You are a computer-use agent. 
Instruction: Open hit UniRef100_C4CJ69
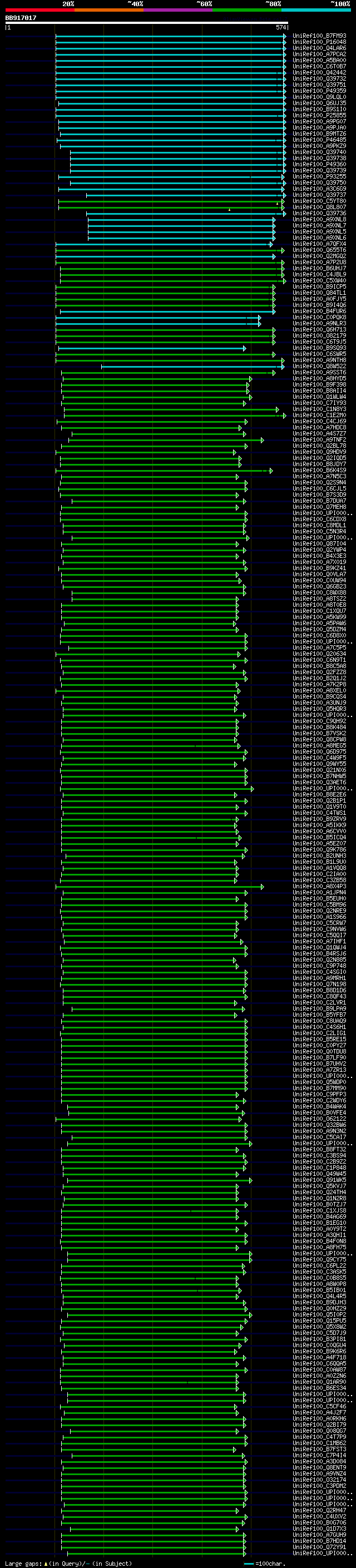coord(319,421)
